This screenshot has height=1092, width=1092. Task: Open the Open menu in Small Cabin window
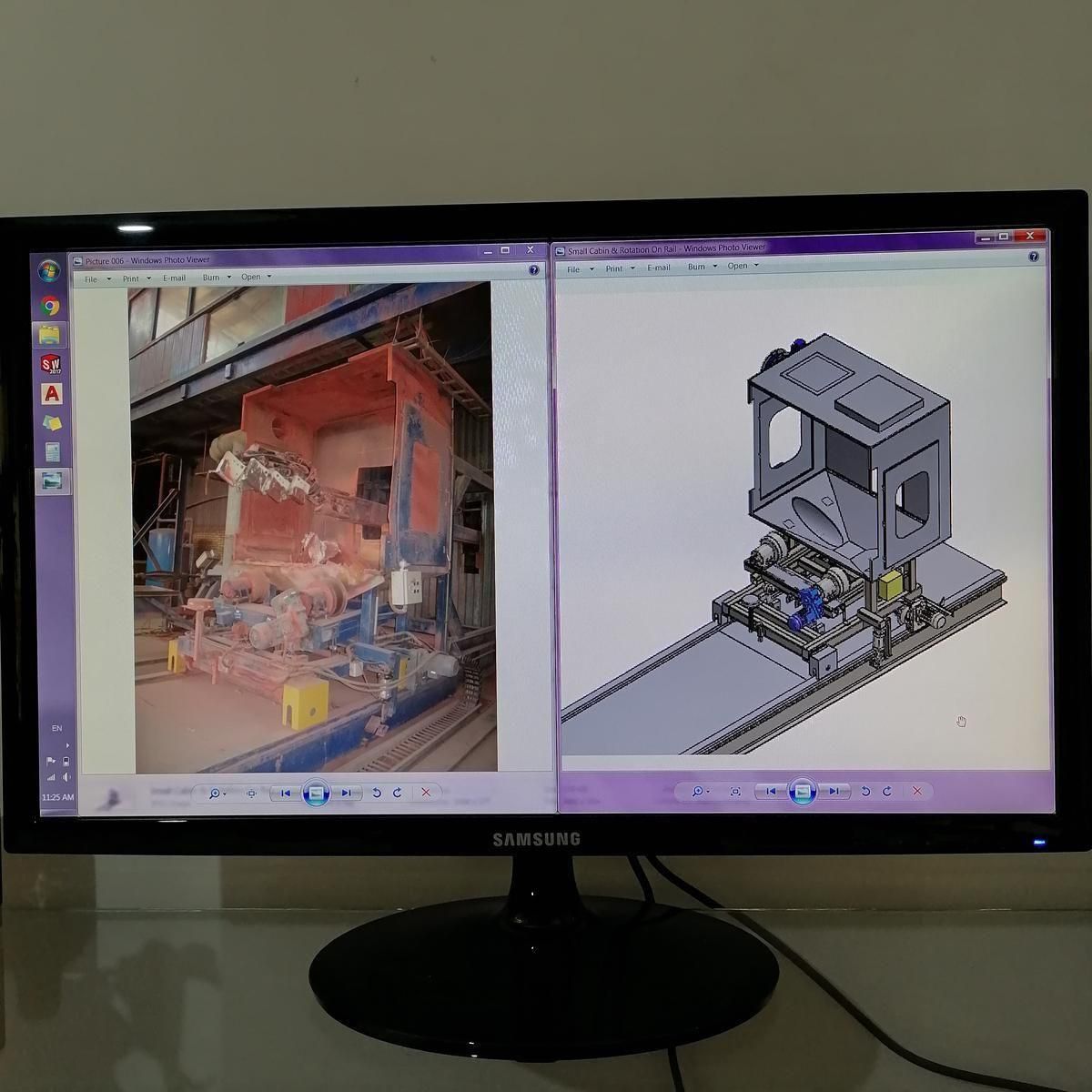[743, 266]
